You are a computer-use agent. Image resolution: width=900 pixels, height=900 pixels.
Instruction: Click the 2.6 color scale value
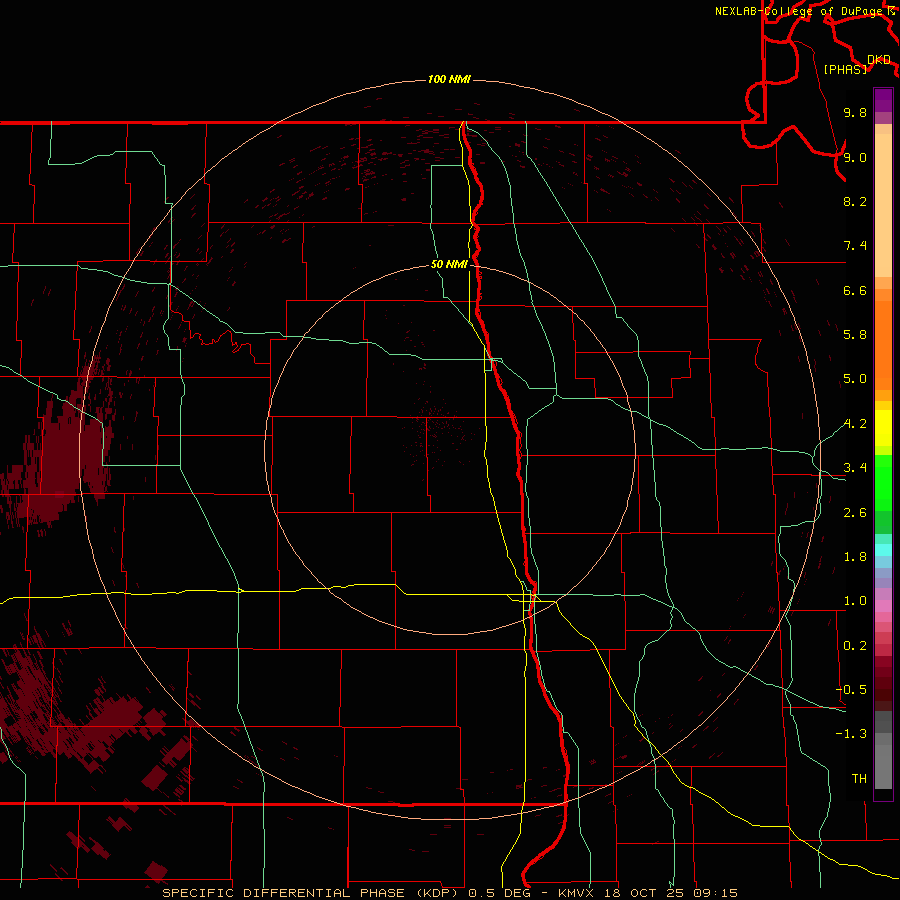coord(855,513)
